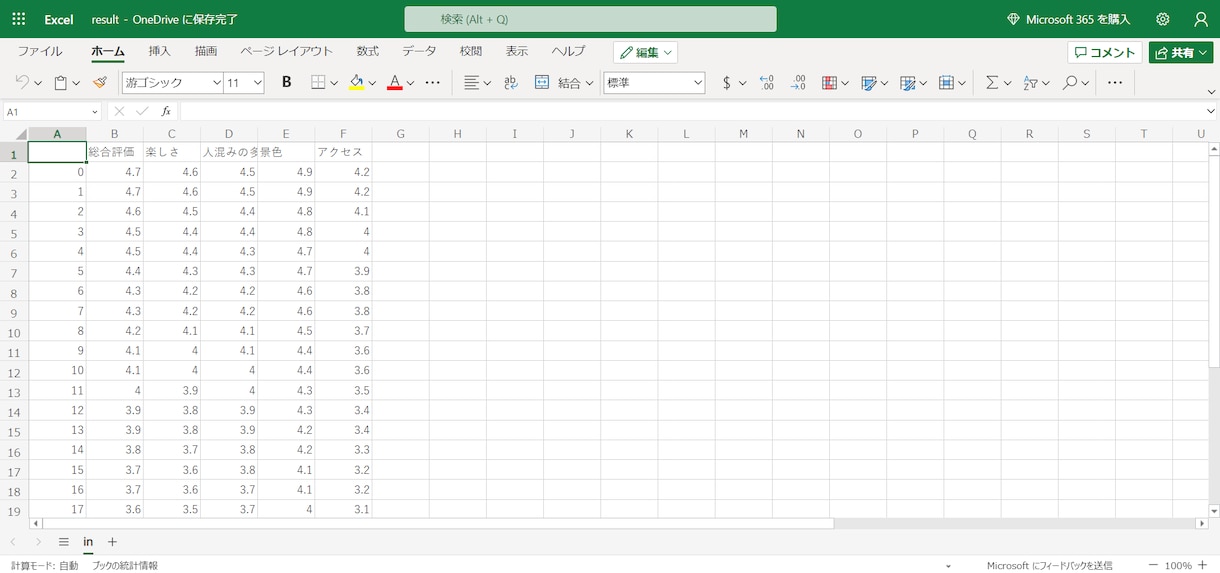The width and height of the screenshot is (1220, 573).
Task: Click the formula bar input
Action: click(690, 112)
